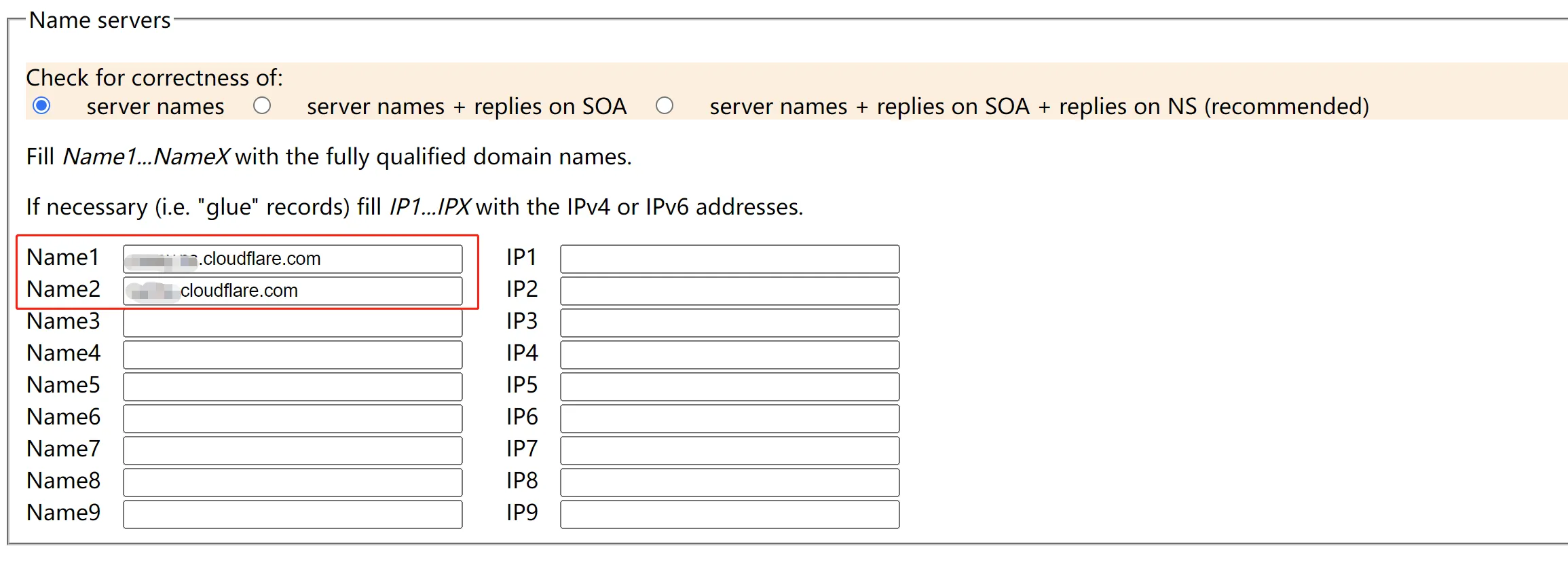Screen dimensions: 1568x561
Task: Select 'server names + replies on SOA' option
Action: pos(262,106)
